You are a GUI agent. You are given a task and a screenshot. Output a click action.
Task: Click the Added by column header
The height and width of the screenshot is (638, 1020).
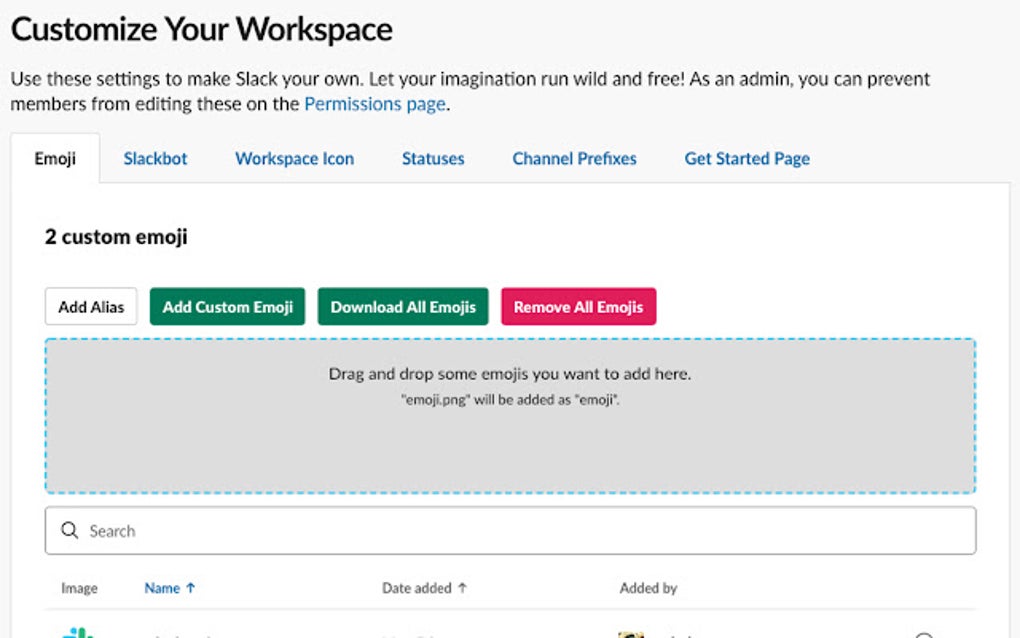(x=648, y=588)
